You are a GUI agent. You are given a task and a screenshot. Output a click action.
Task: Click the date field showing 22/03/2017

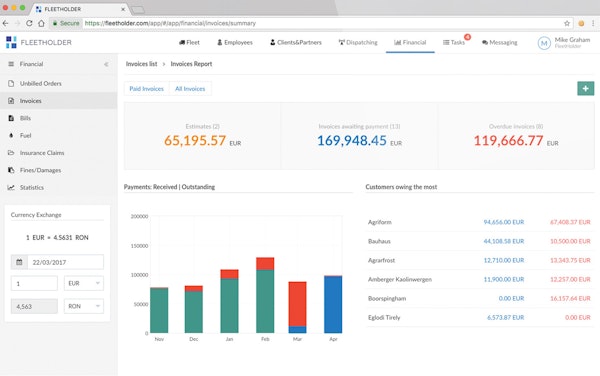tap(65, 262)
